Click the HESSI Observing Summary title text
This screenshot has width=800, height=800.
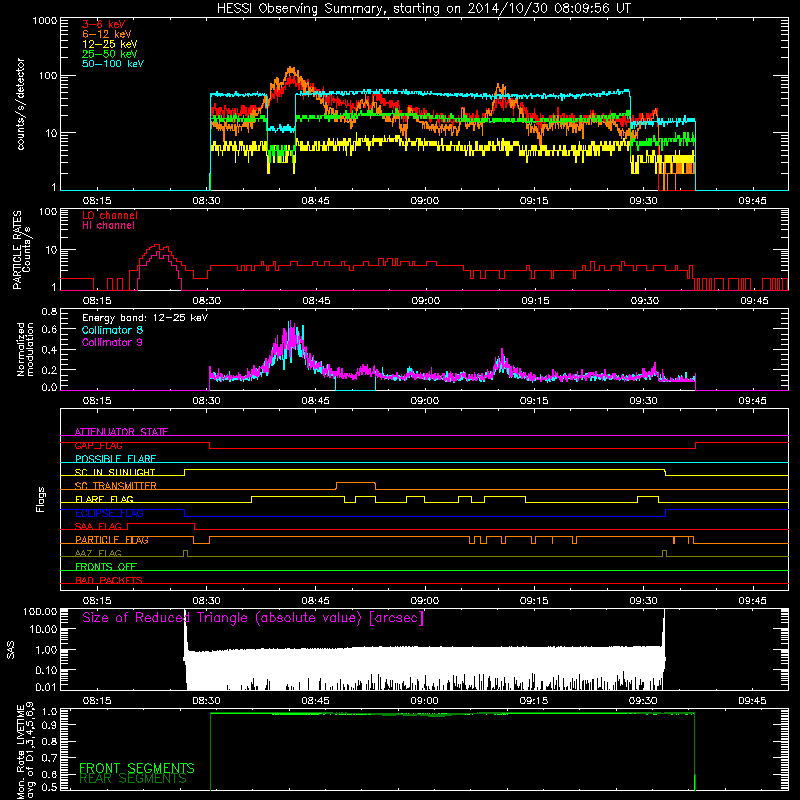click(x=423, y=9)
